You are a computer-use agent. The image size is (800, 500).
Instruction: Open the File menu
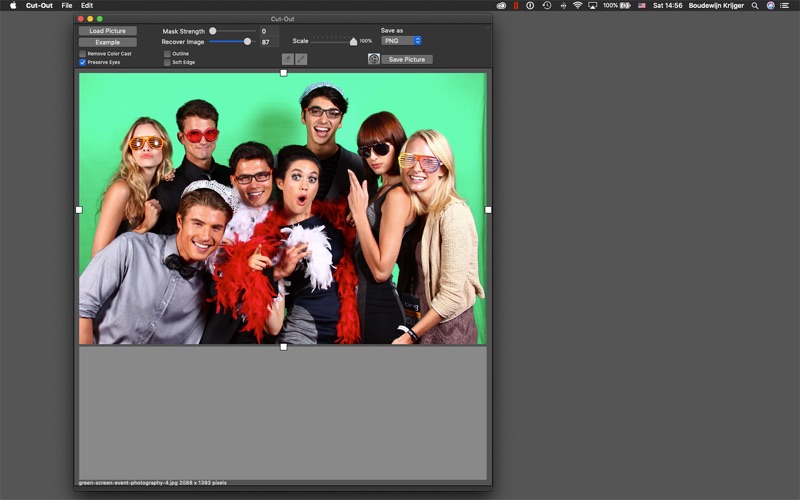click(67, 5)
